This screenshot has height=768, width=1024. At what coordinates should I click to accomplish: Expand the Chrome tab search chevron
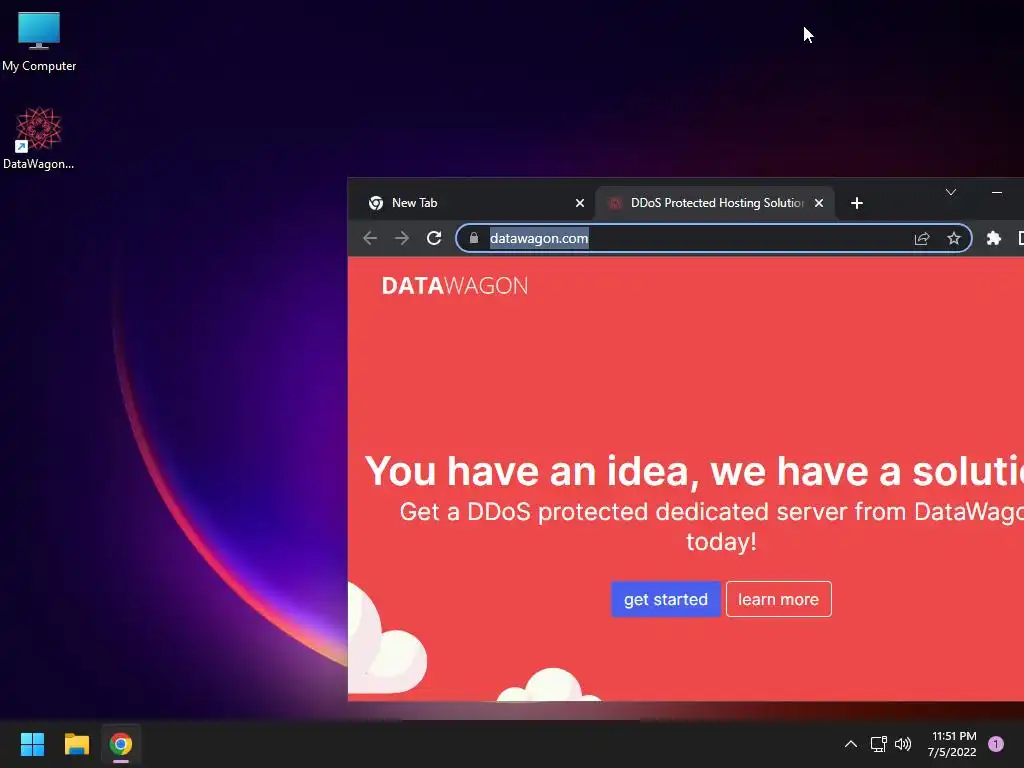[x=951, y=192]
